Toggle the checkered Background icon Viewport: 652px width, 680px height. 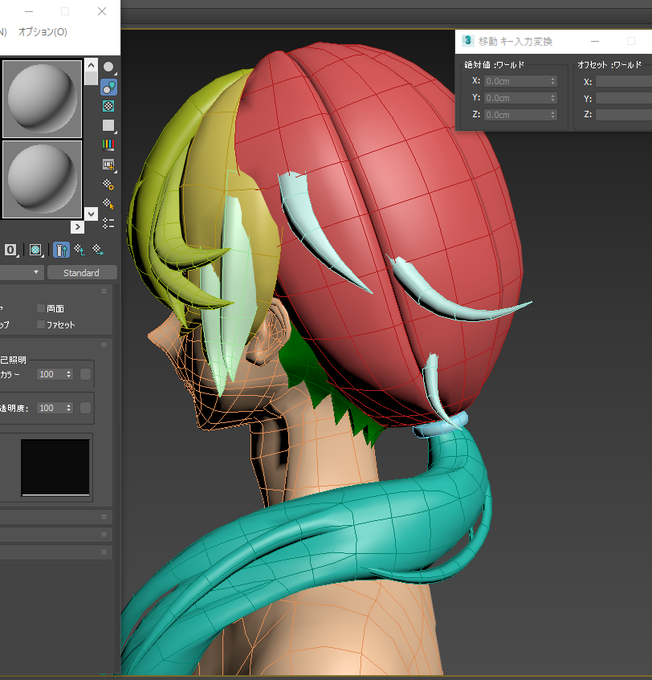(108, 106)
